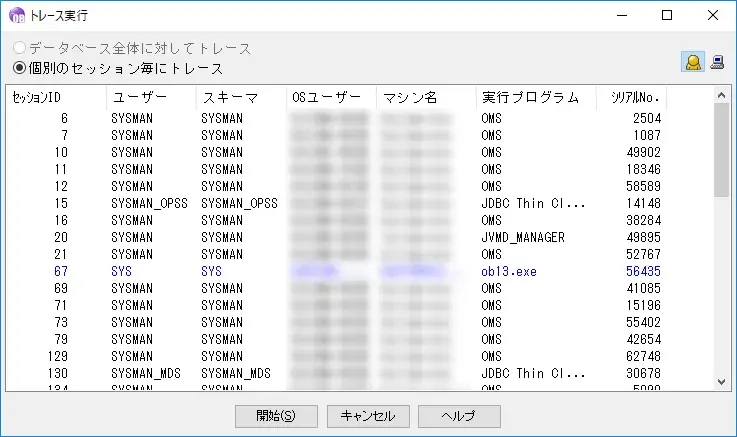Click the app icon in title bar
Screen dimensions: 737x437
pyautogui.click(x=16, y=15)
